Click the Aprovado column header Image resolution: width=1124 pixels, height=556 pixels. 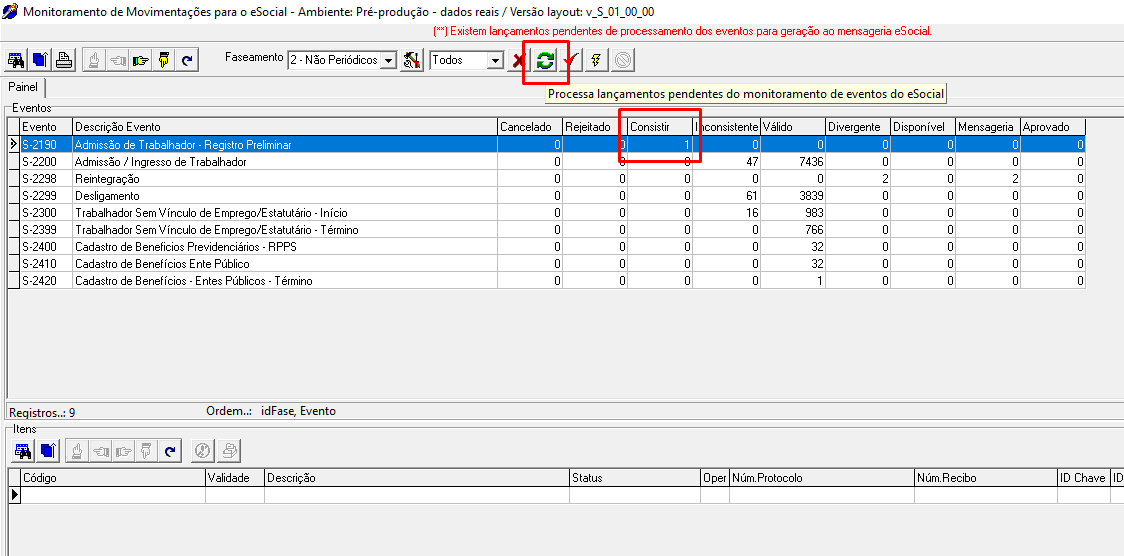tap(1052, 127)
